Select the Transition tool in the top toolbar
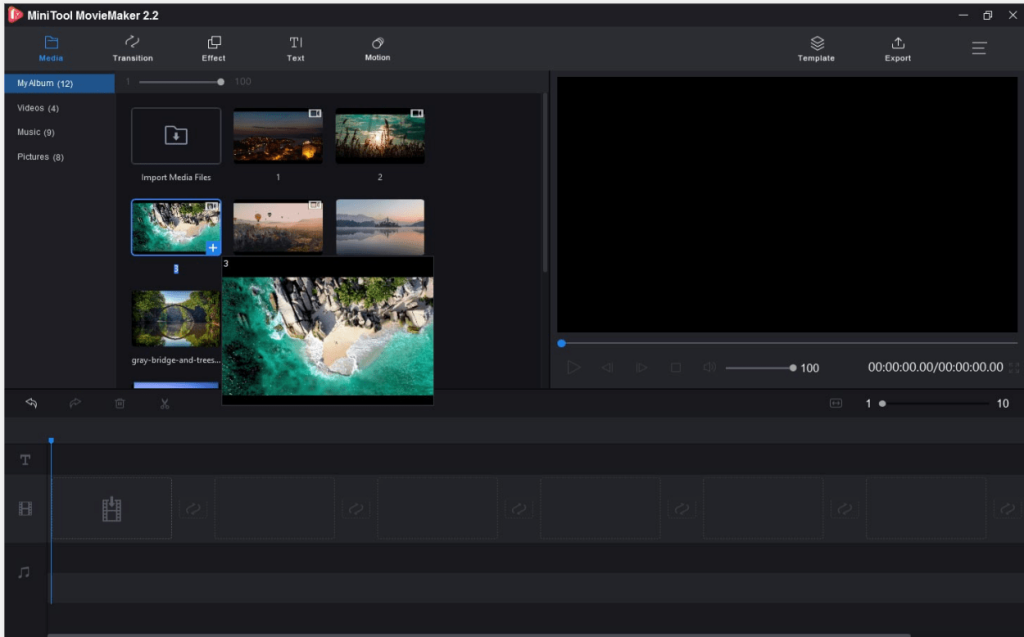The image size is (1024, 637). [x=132, y=48]
